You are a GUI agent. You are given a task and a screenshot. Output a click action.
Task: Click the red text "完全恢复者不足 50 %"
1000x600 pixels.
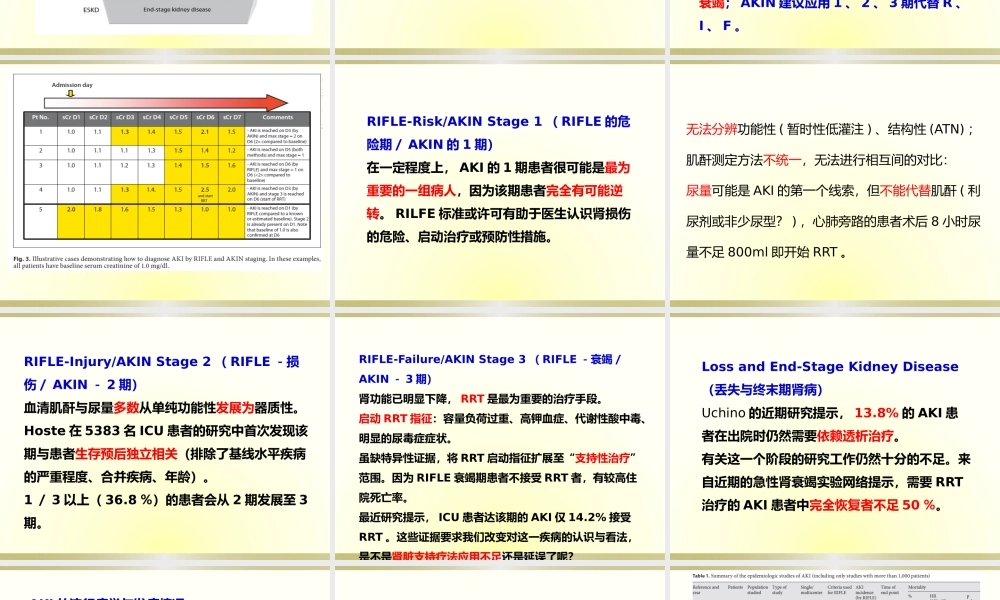(x=872, y=505)
